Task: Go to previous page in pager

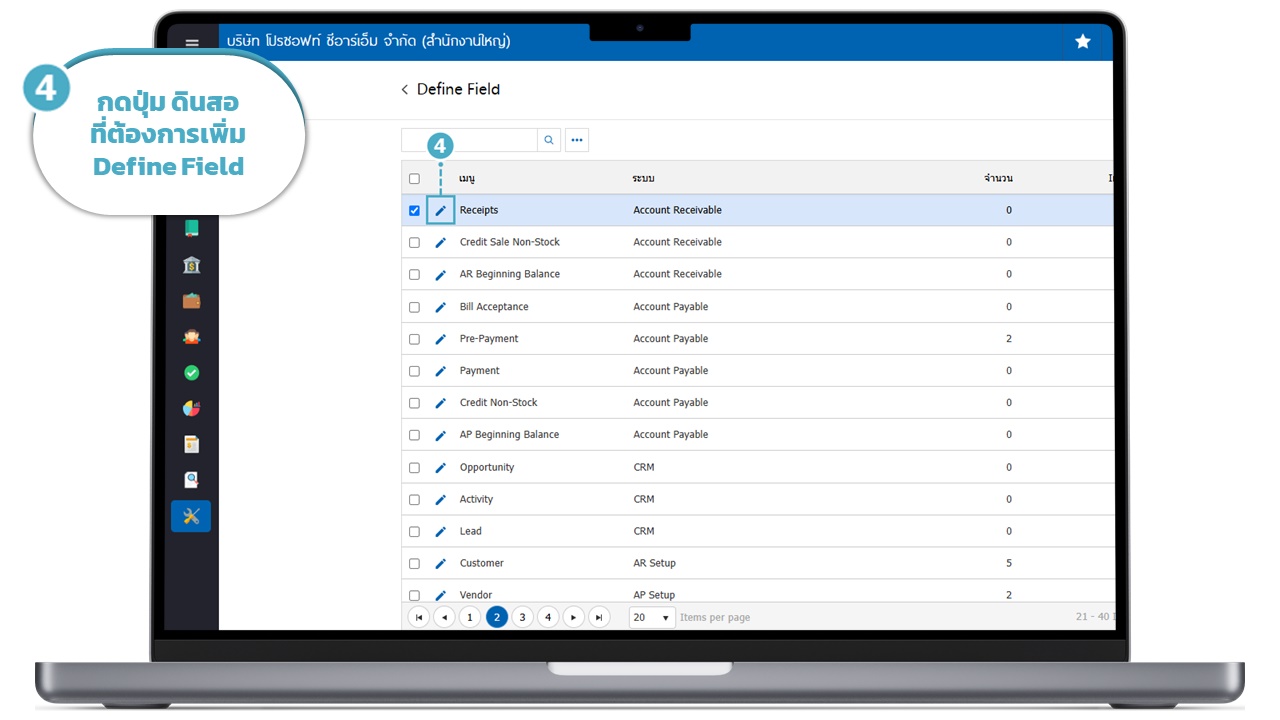Action: tap(444, 617)
